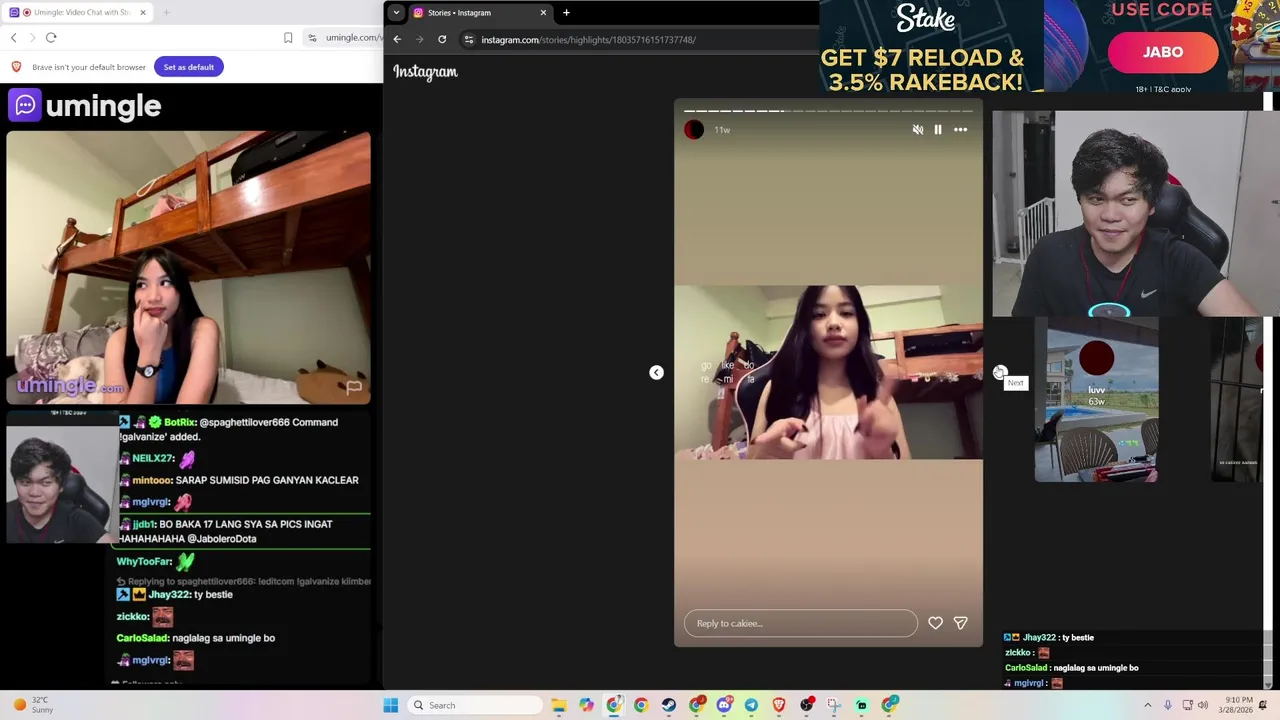Bookmark the Umingle page
The width and height of the screenshot is (1280, 720).
[288, 38]
